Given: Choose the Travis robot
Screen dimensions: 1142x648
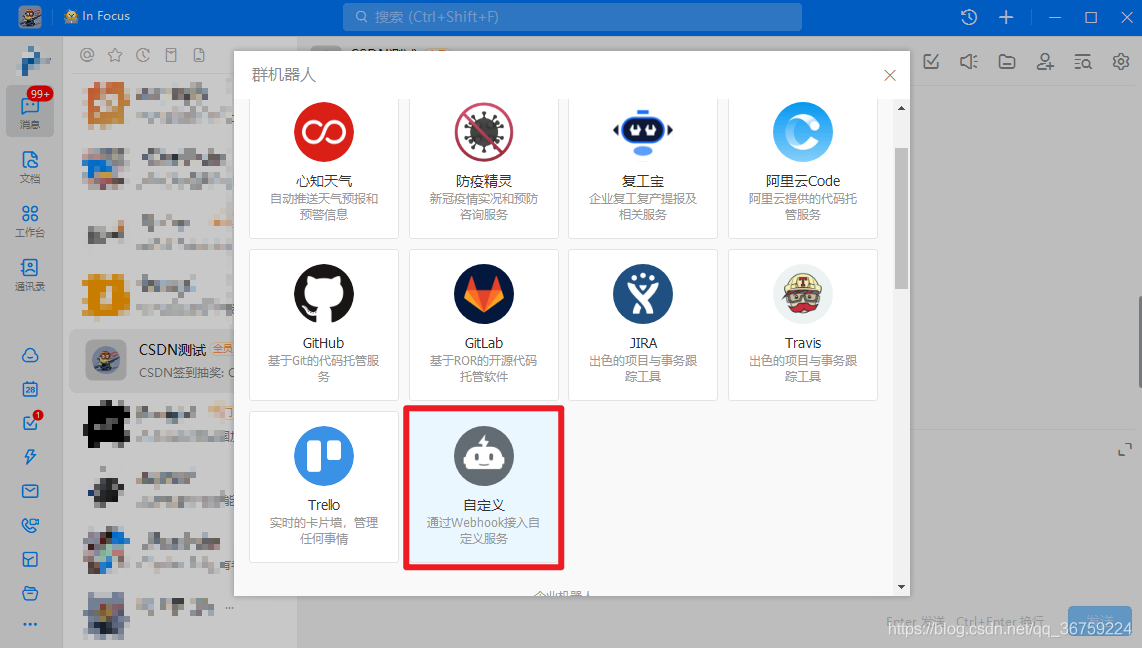Looking at the screenshot, I should [x=803, y=325].
